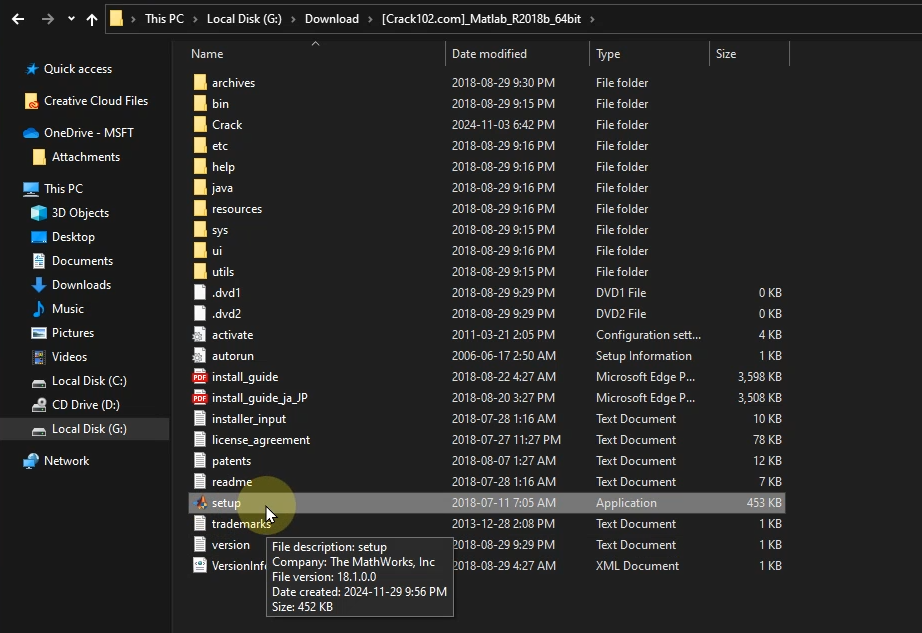Click Download in the address bar breadcrumb

pos(331,19)
